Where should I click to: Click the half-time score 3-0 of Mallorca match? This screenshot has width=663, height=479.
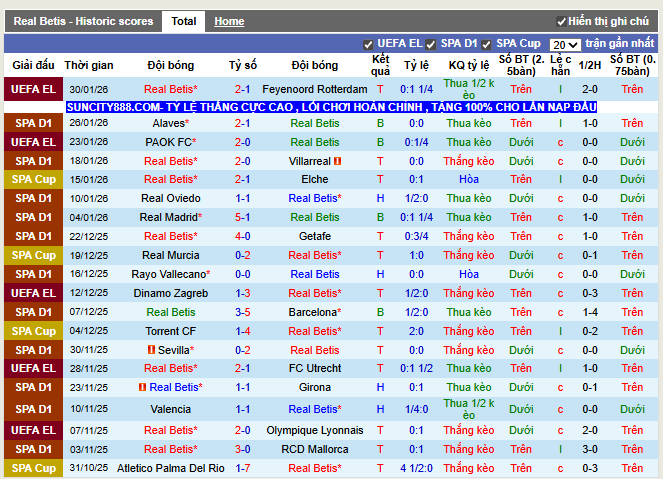click(x=589, y=449)
